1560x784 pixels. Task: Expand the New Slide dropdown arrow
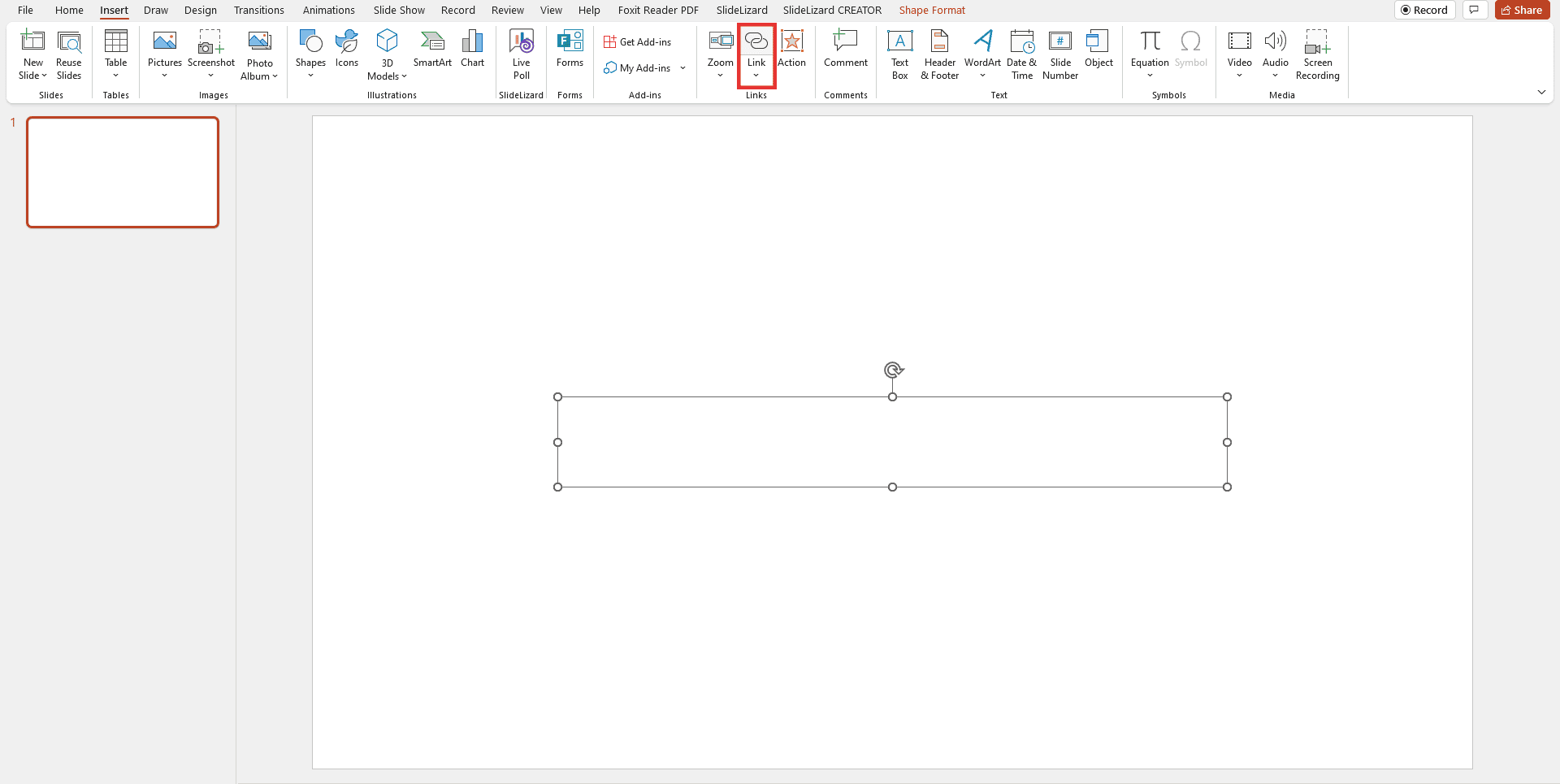point(44,76)
